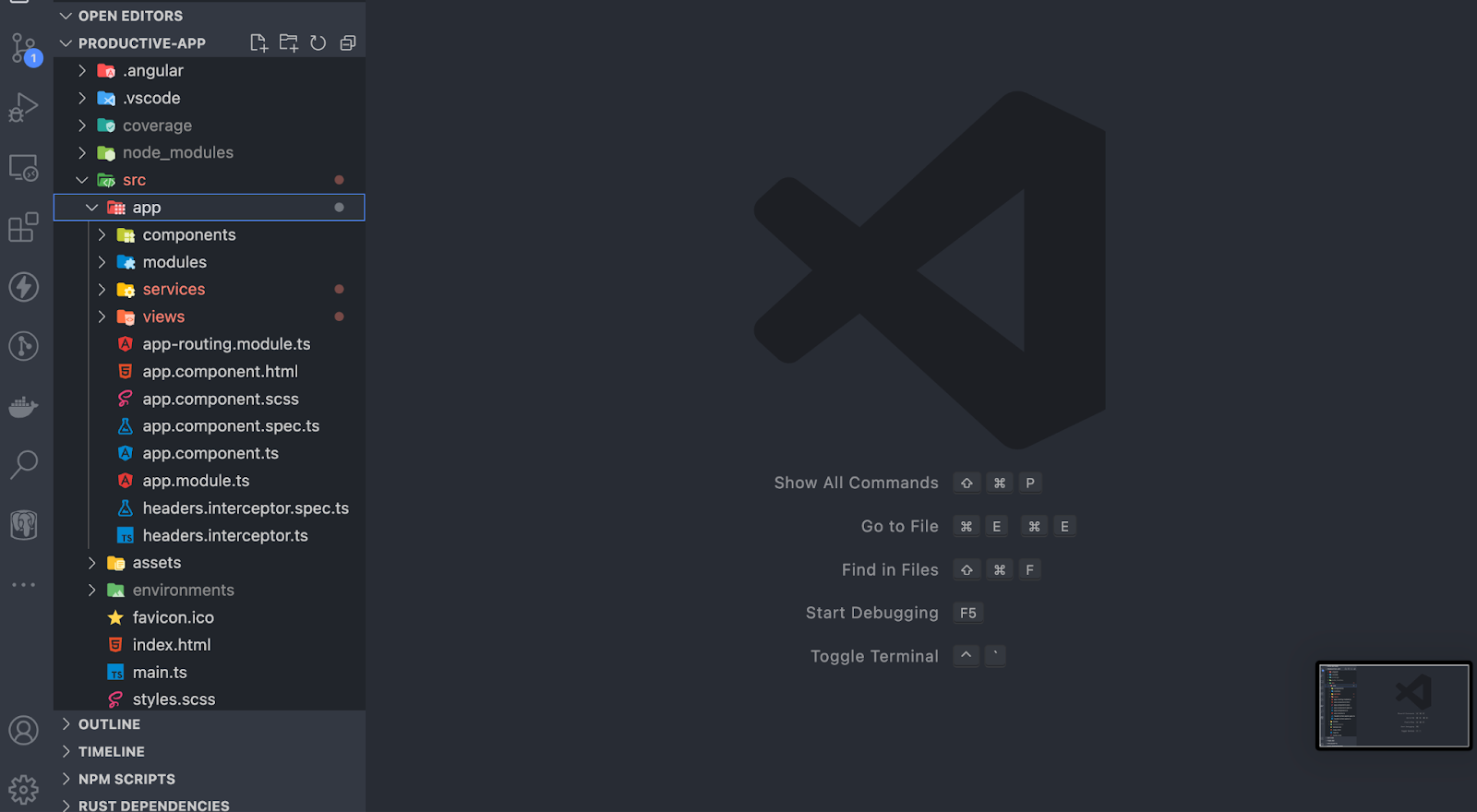Open app.module.ts file
Screen dimensions: 1477x812
tap(196, 481)
